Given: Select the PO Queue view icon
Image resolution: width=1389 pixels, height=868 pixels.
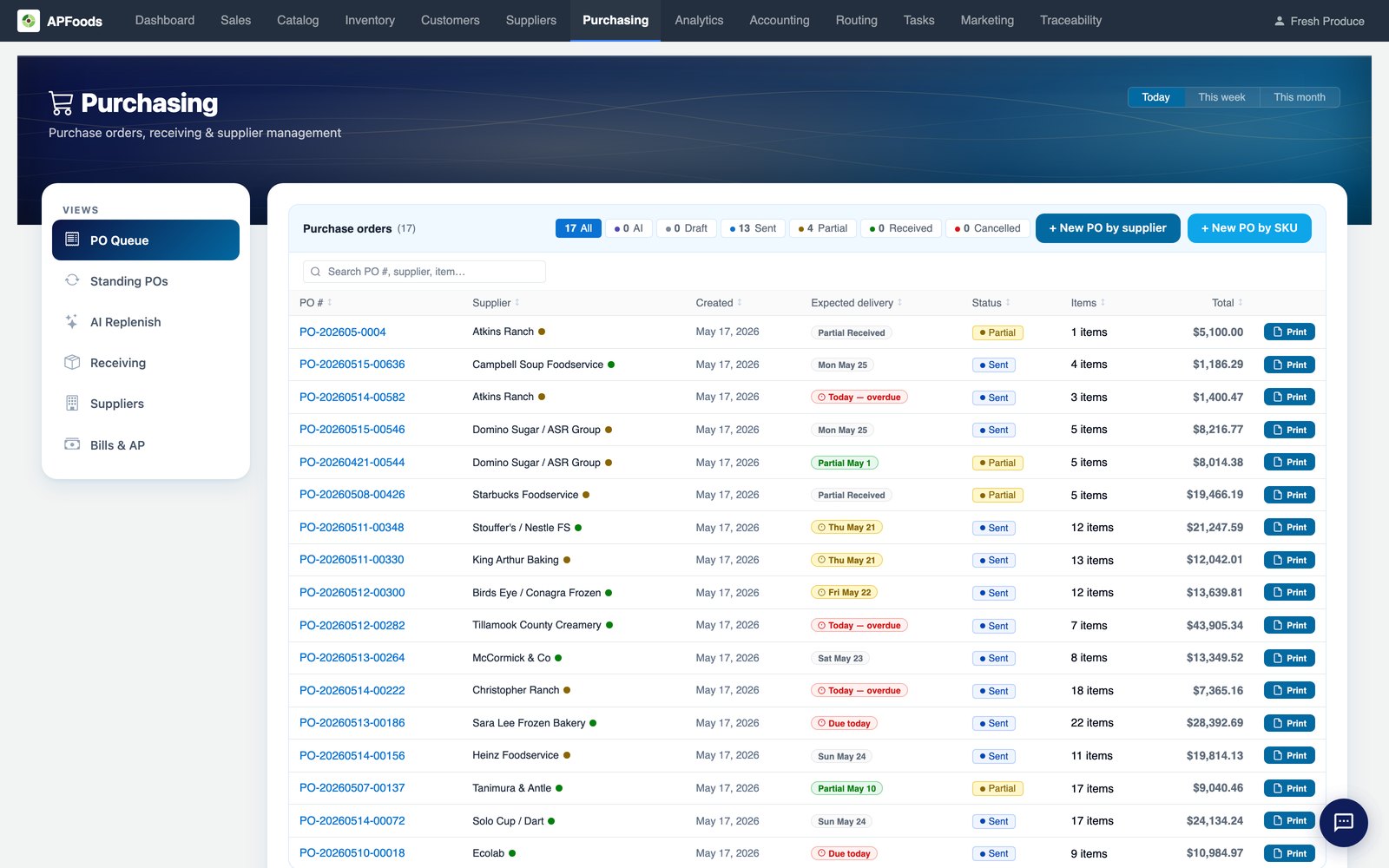Looking at the screenshot, I should pos(72,240).
